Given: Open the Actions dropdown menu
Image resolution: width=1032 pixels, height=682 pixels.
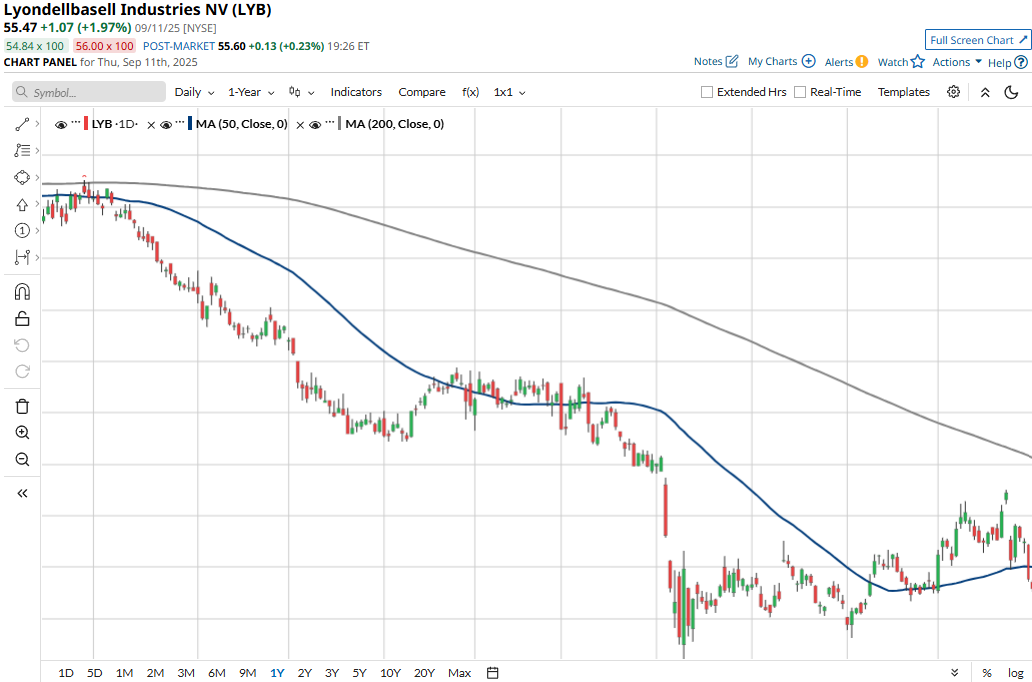Looking at the screenshot, I should click(x=958, y=62).
